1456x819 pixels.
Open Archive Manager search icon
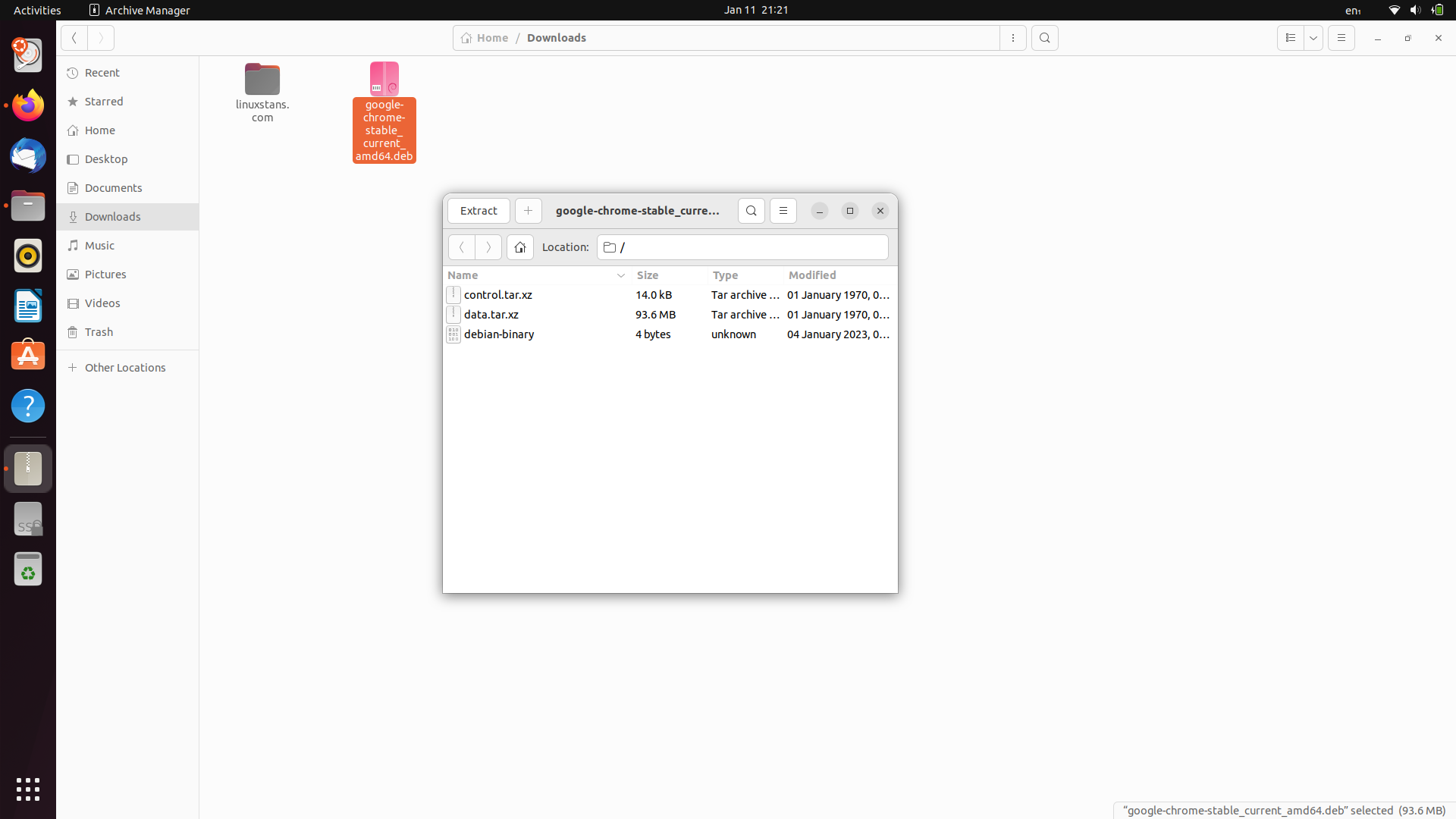click(x=751, y=211)
